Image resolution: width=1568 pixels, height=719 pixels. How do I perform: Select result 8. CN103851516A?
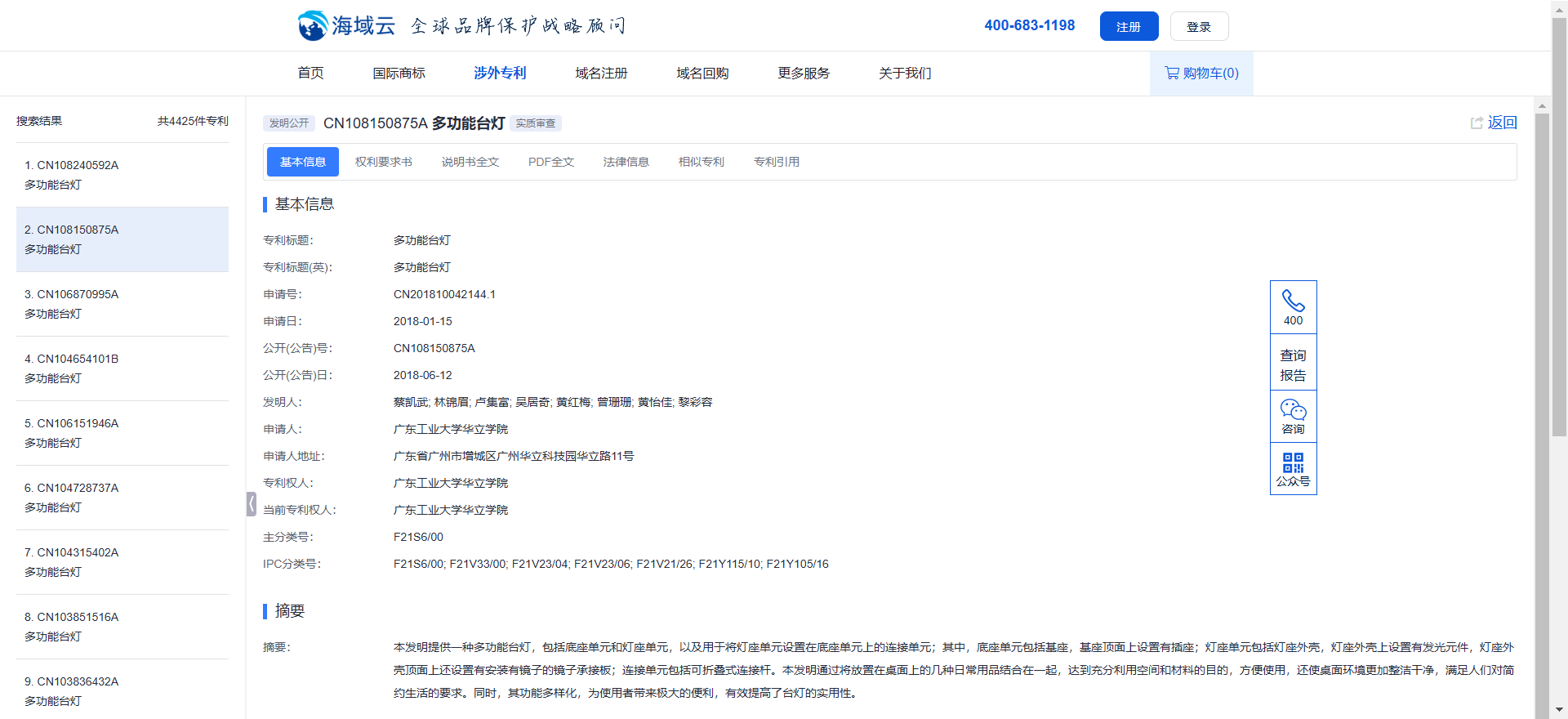pyautogui.click(x=122, y=627)
